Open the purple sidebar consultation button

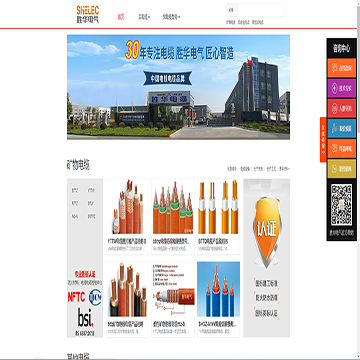pyautogui.click(x=342, y=88)
